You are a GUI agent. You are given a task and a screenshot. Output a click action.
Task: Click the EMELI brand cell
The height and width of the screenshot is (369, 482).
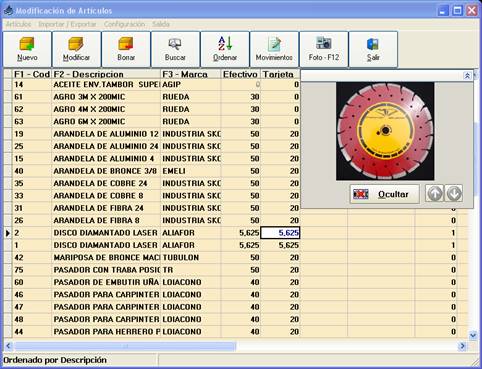[191, 171]
